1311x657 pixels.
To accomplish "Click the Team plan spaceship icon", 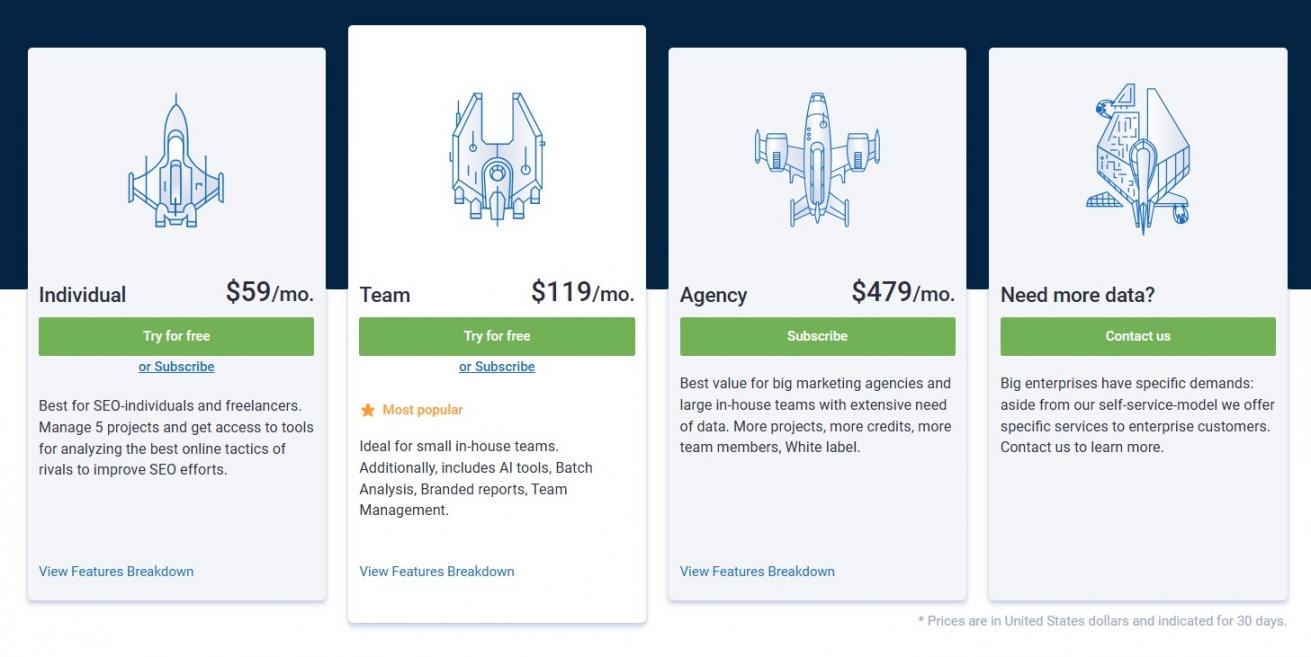I will click(497, 158).
